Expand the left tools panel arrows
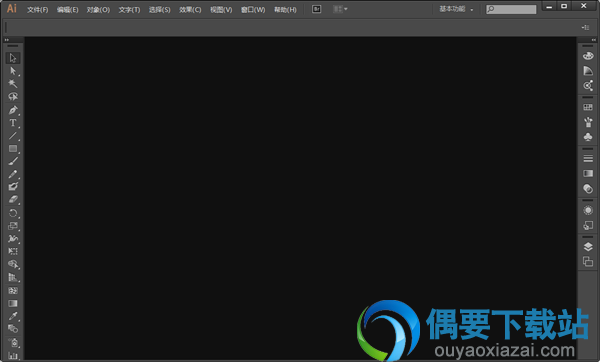This screenshot has width=600, height=362. [7, 40]
